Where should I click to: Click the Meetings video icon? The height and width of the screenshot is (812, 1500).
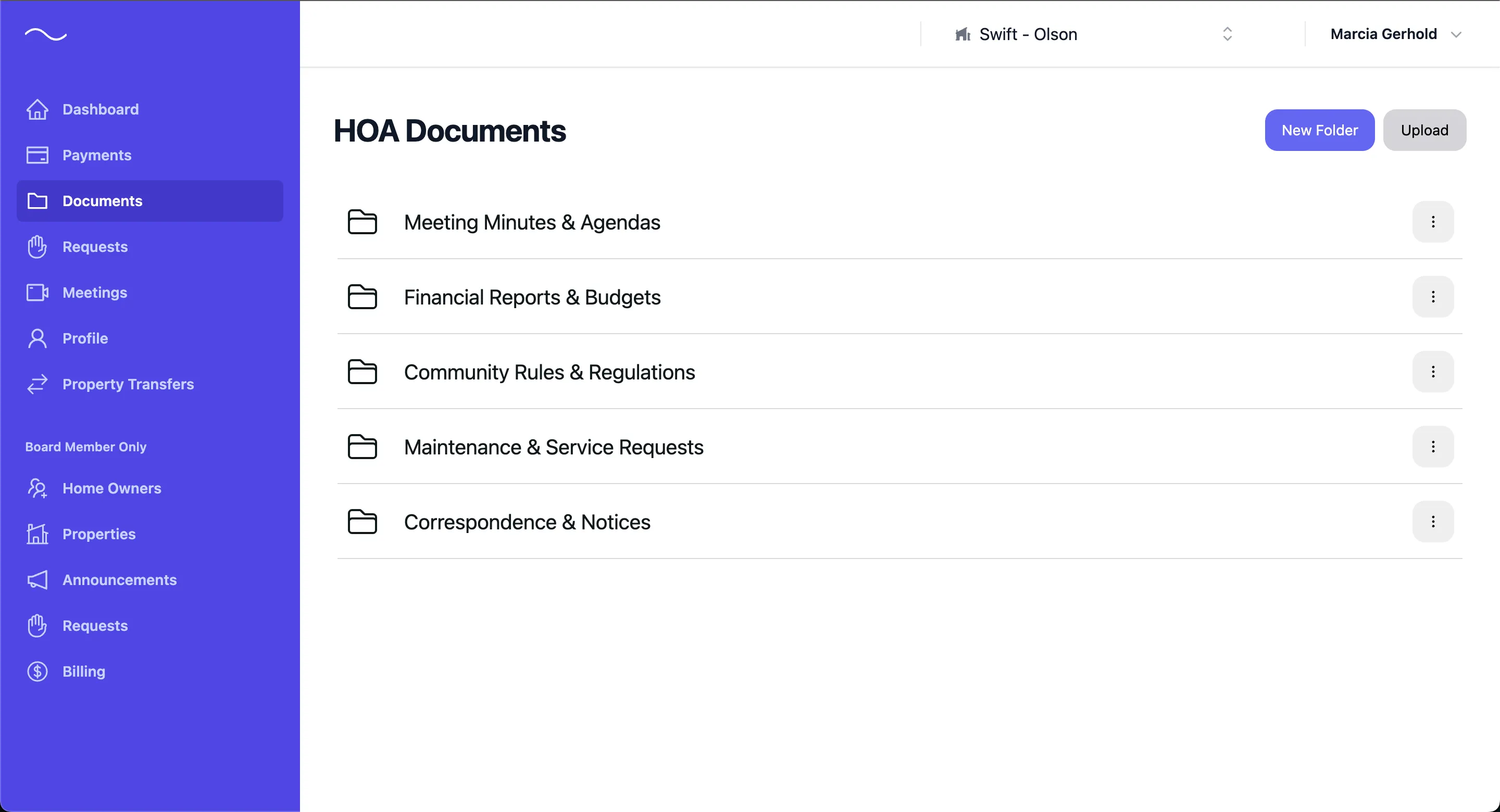click(36, 292)
